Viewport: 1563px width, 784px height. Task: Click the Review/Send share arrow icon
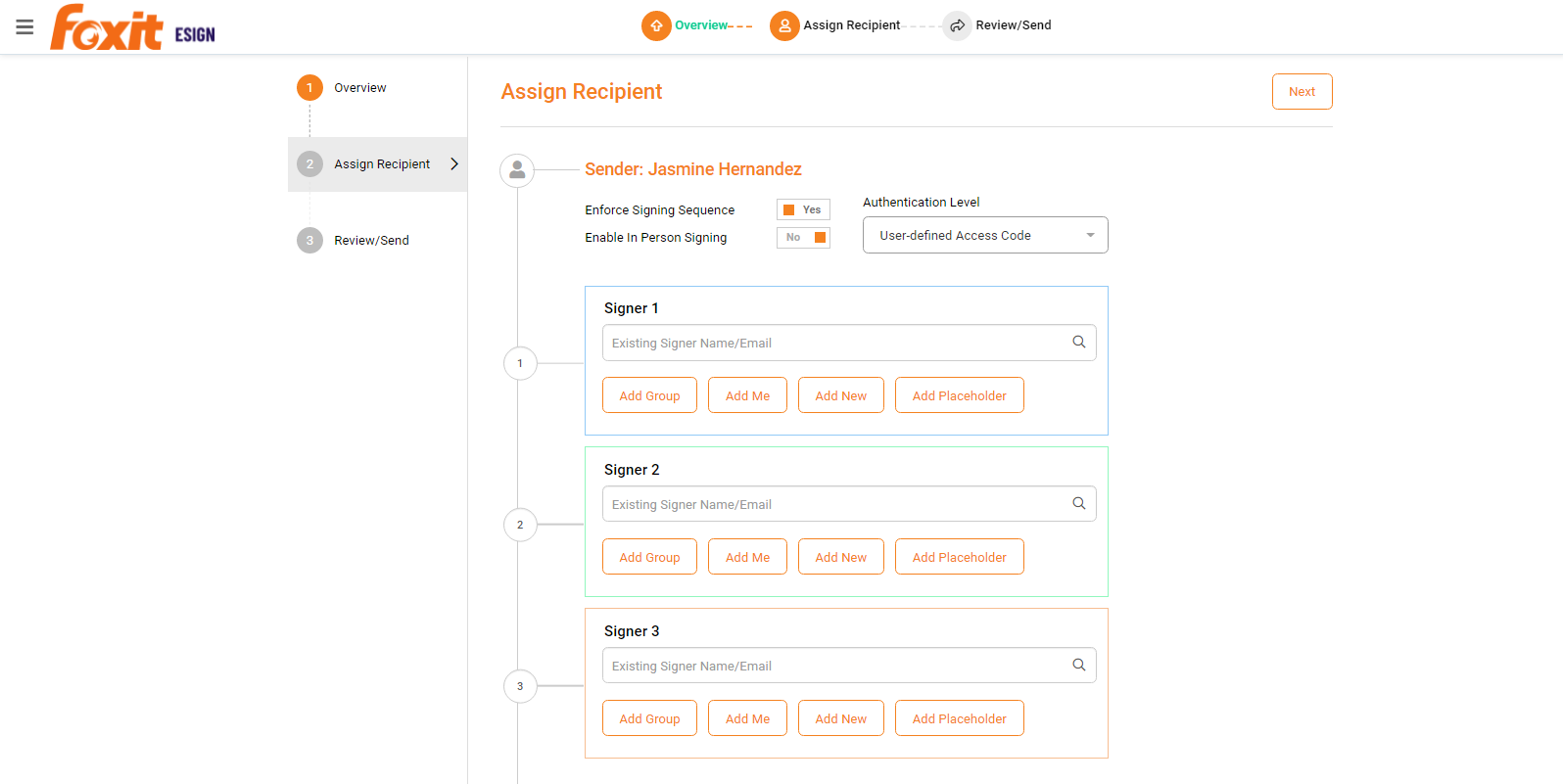(x=957, y=25)
